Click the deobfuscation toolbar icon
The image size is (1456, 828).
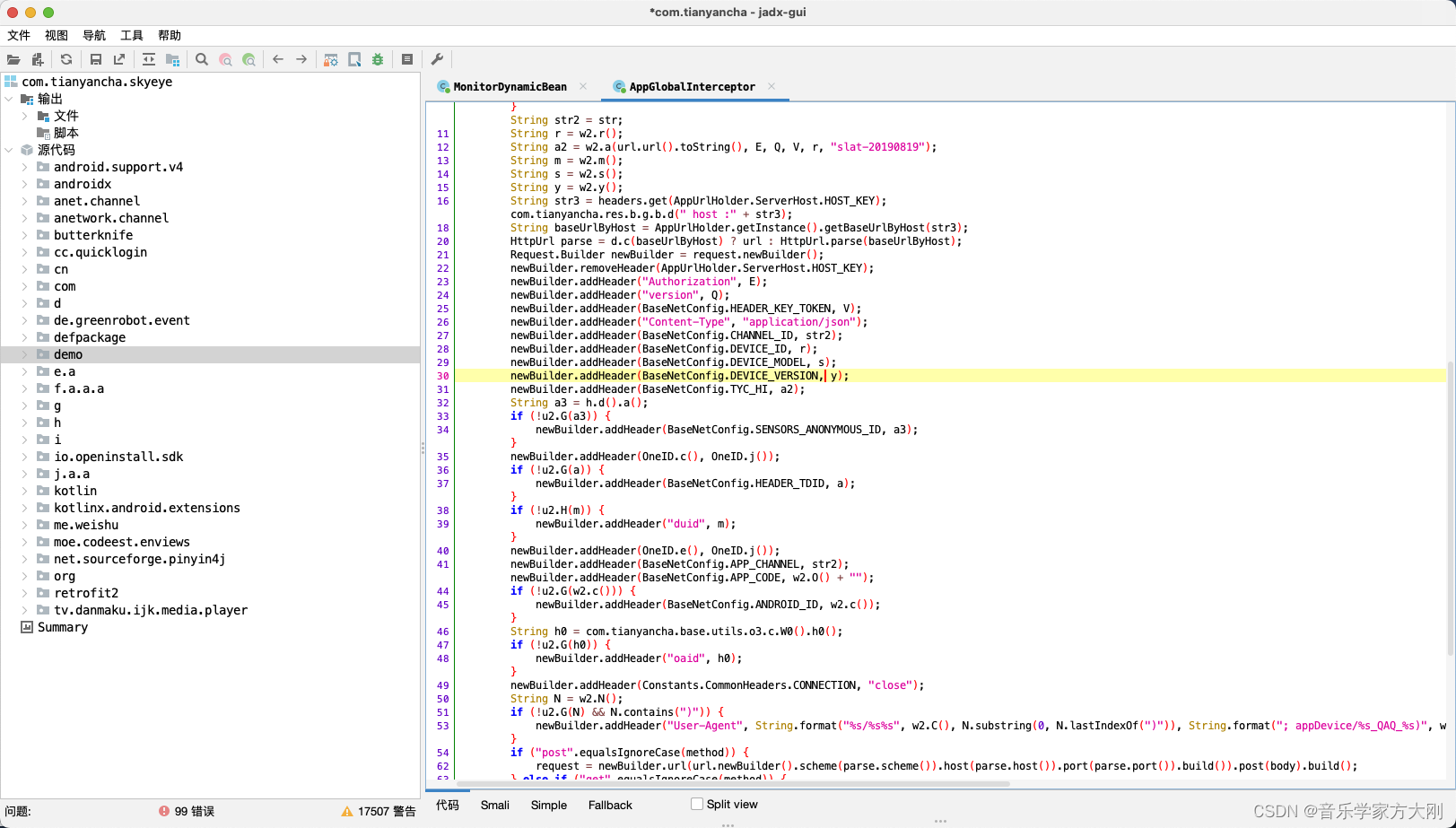(331, 59)
